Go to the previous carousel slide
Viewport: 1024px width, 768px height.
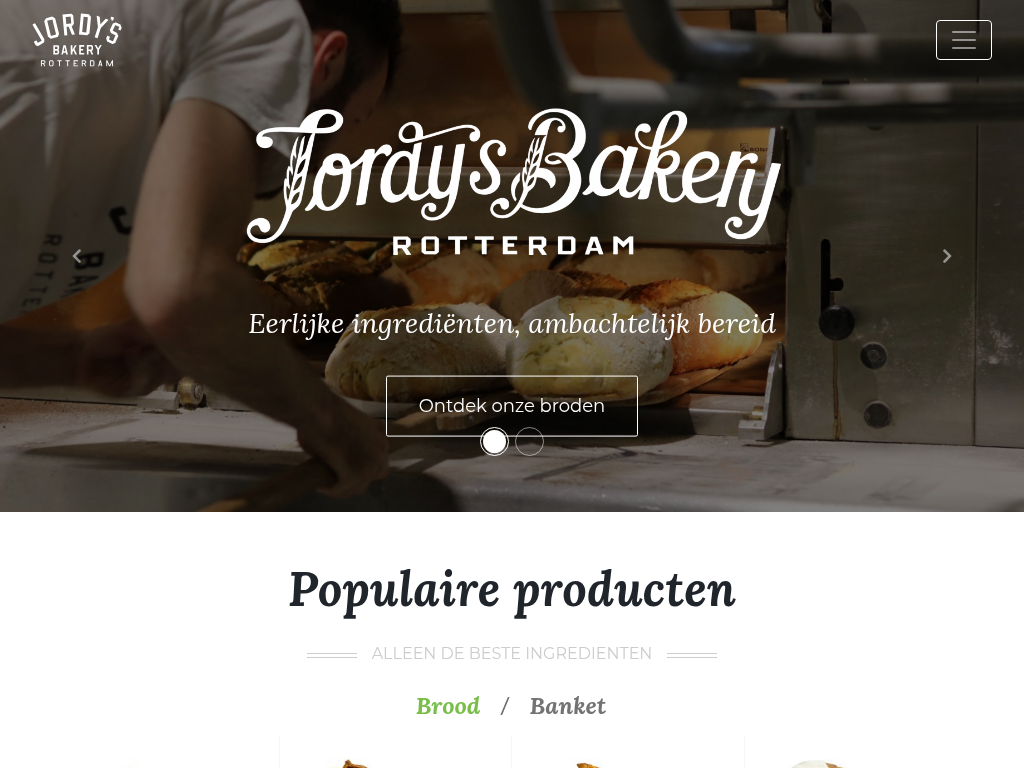tap(77, 256)
